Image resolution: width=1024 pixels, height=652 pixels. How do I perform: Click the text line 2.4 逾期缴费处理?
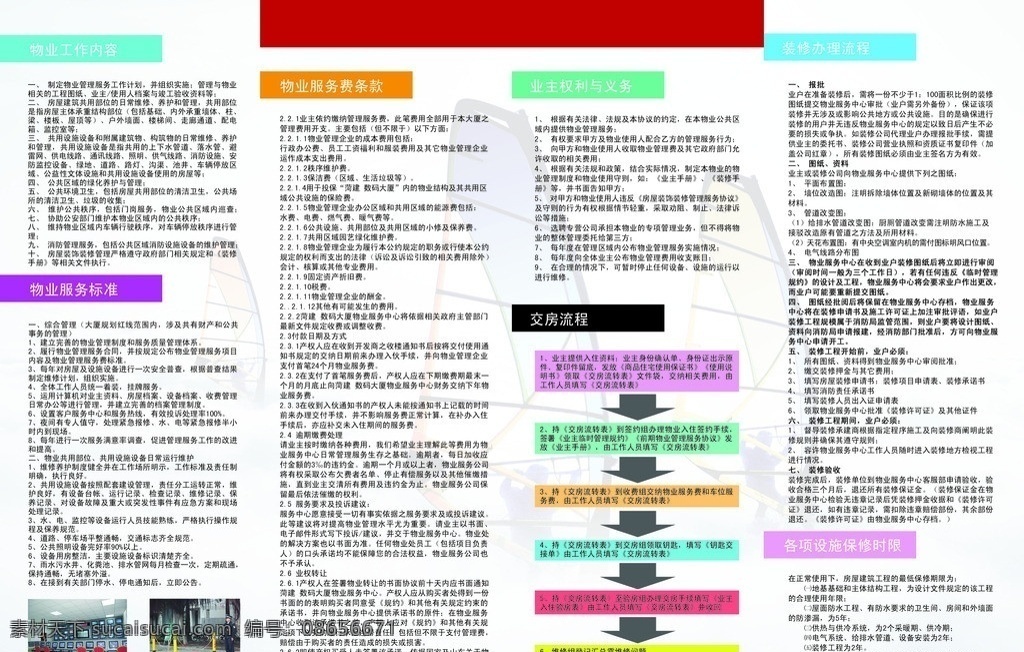pyautogui.click(x=311, y=434)
